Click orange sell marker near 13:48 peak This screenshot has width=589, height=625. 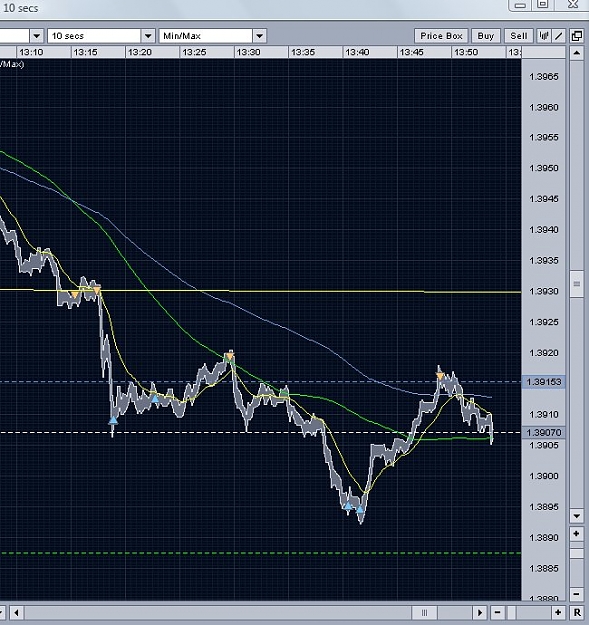click(x=440, y=376)
